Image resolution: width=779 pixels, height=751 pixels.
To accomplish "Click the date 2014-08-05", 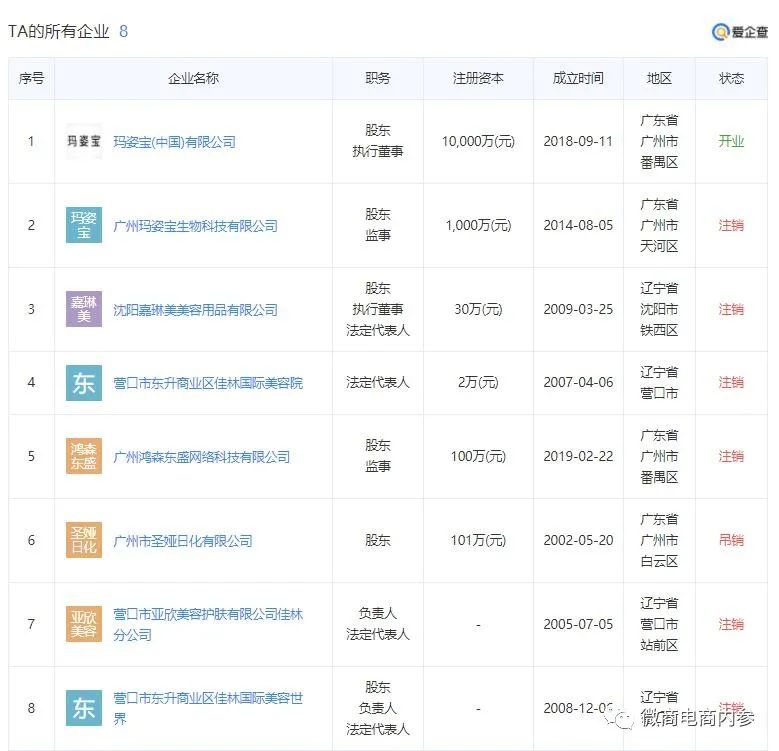I will coord(578,225).
